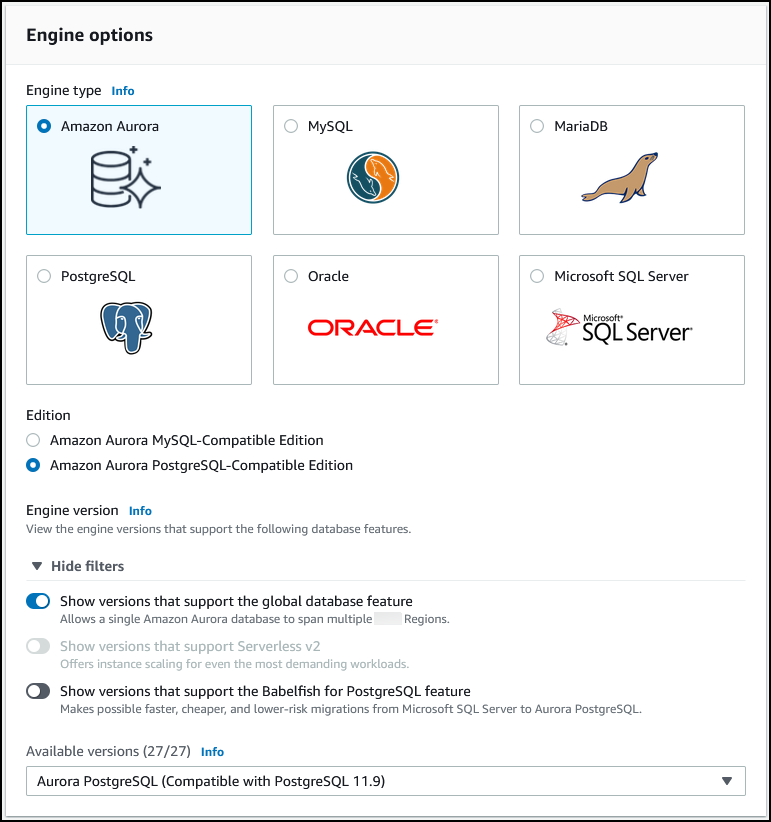Open the Available versions dropdown
771x822 pixels.
coord(385,781)
